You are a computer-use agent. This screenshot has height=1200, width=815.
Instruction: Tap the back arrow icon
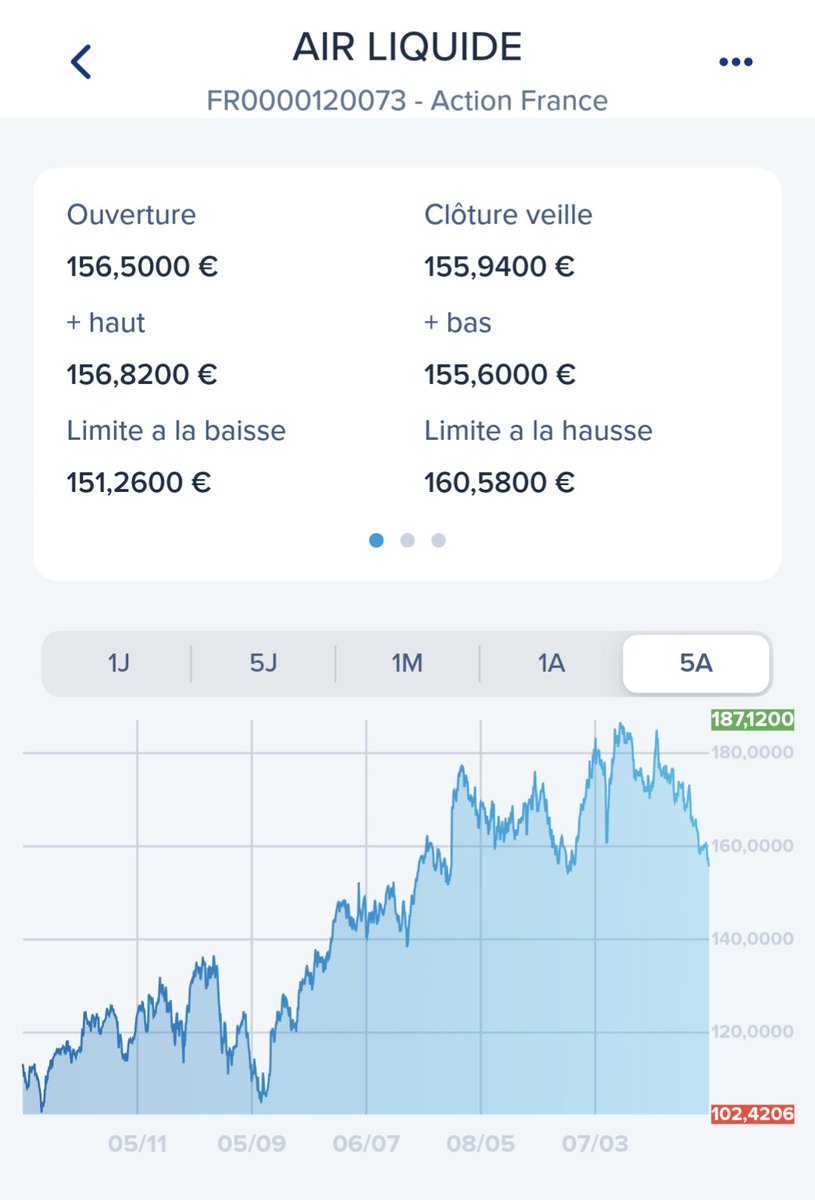tap(81, 62)
